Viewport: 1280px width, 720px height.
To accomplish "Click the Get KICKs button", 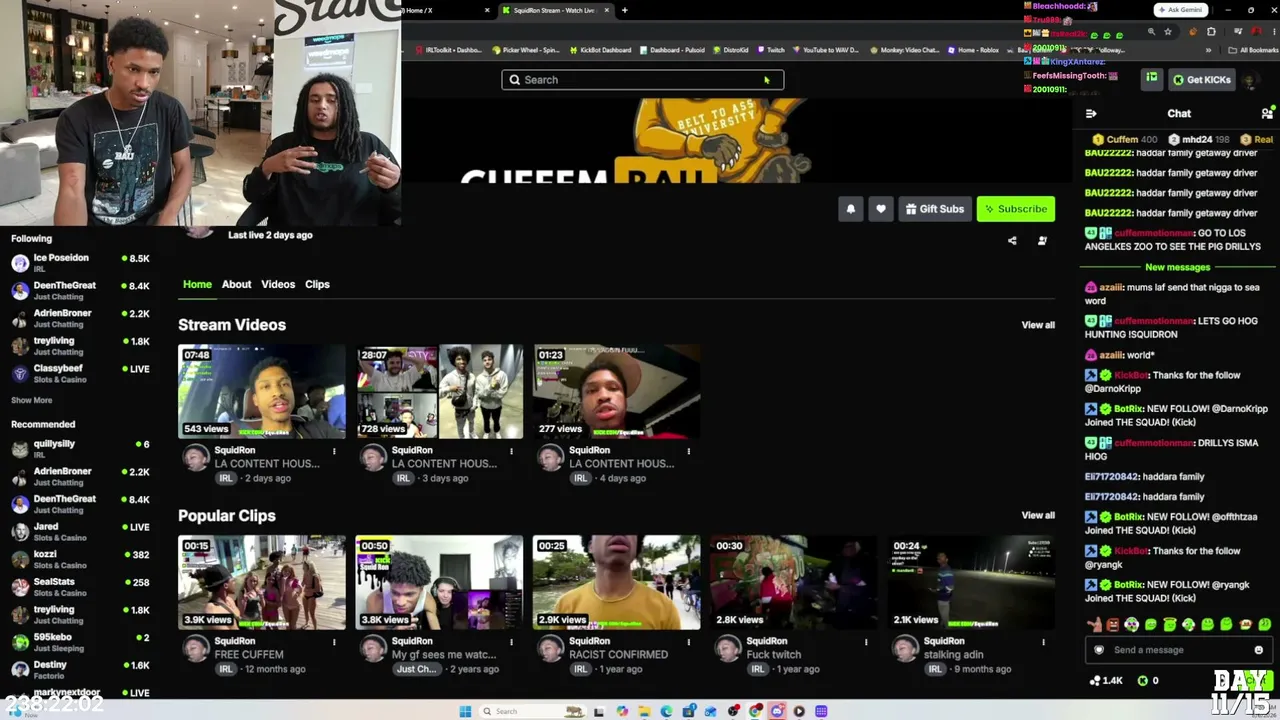I will coord(1202,80).
